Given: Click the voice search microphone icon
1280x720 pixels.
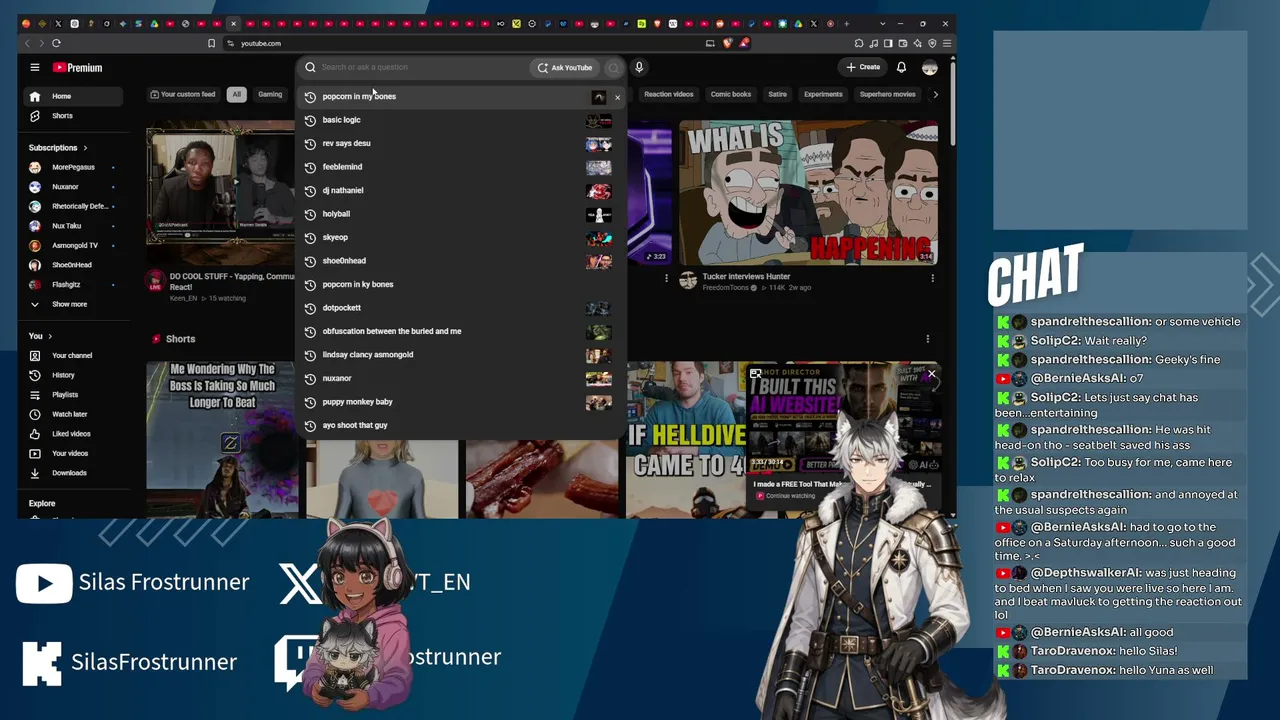Looking at the screenshot, I should click(639, 68).
